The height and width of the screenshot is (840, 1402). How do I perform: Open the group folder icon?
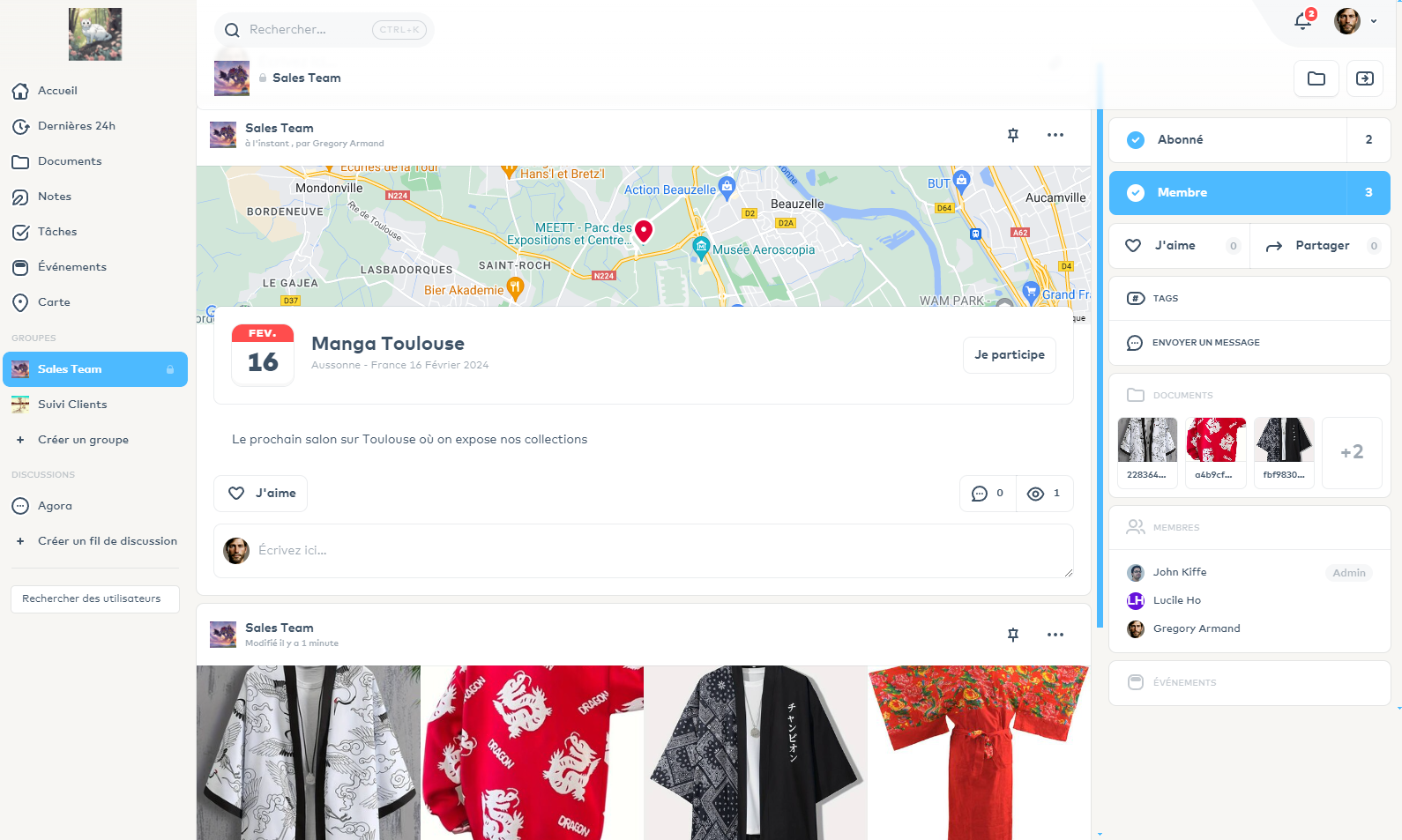(1316, 78)
